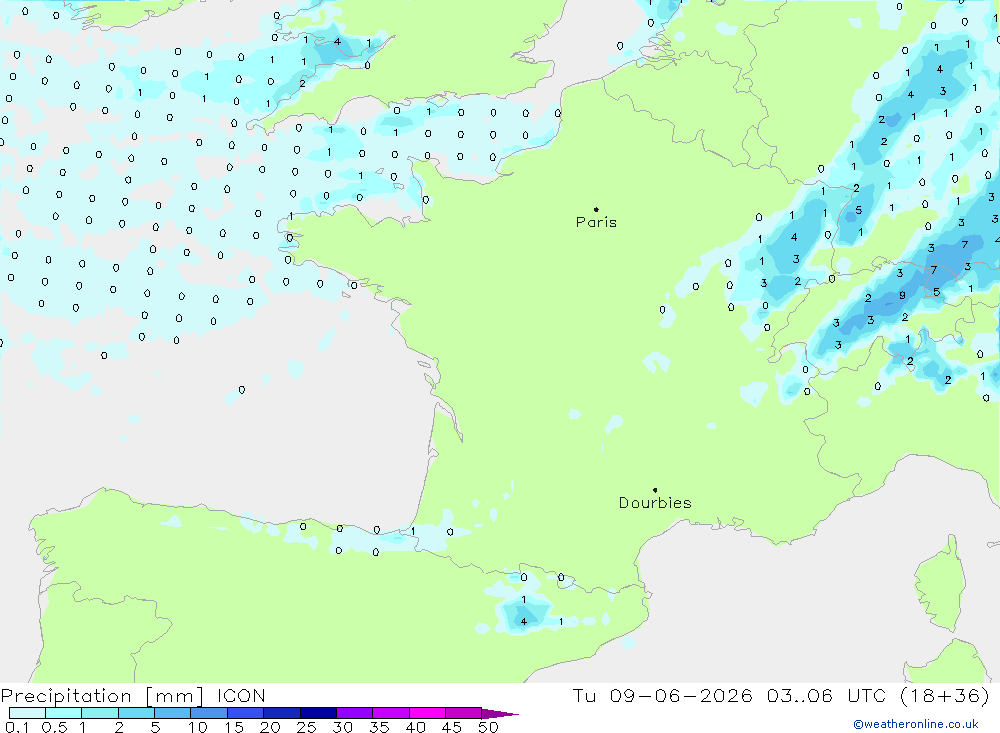Click the legend value label '50'
Screen dimensions: 1000x733
(488, 727)
